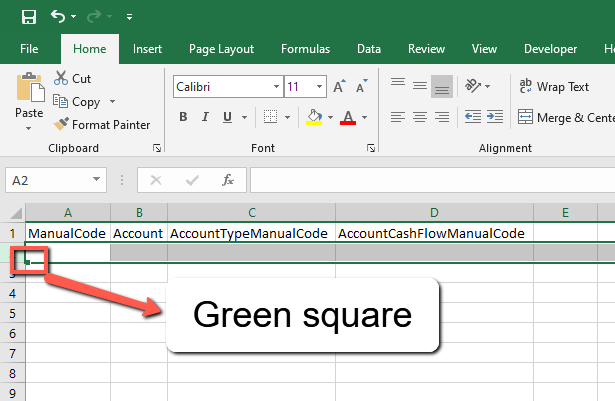Click the File menu button
The width and height of the screenshot is (615, 401).
click(x=29, y=48)
